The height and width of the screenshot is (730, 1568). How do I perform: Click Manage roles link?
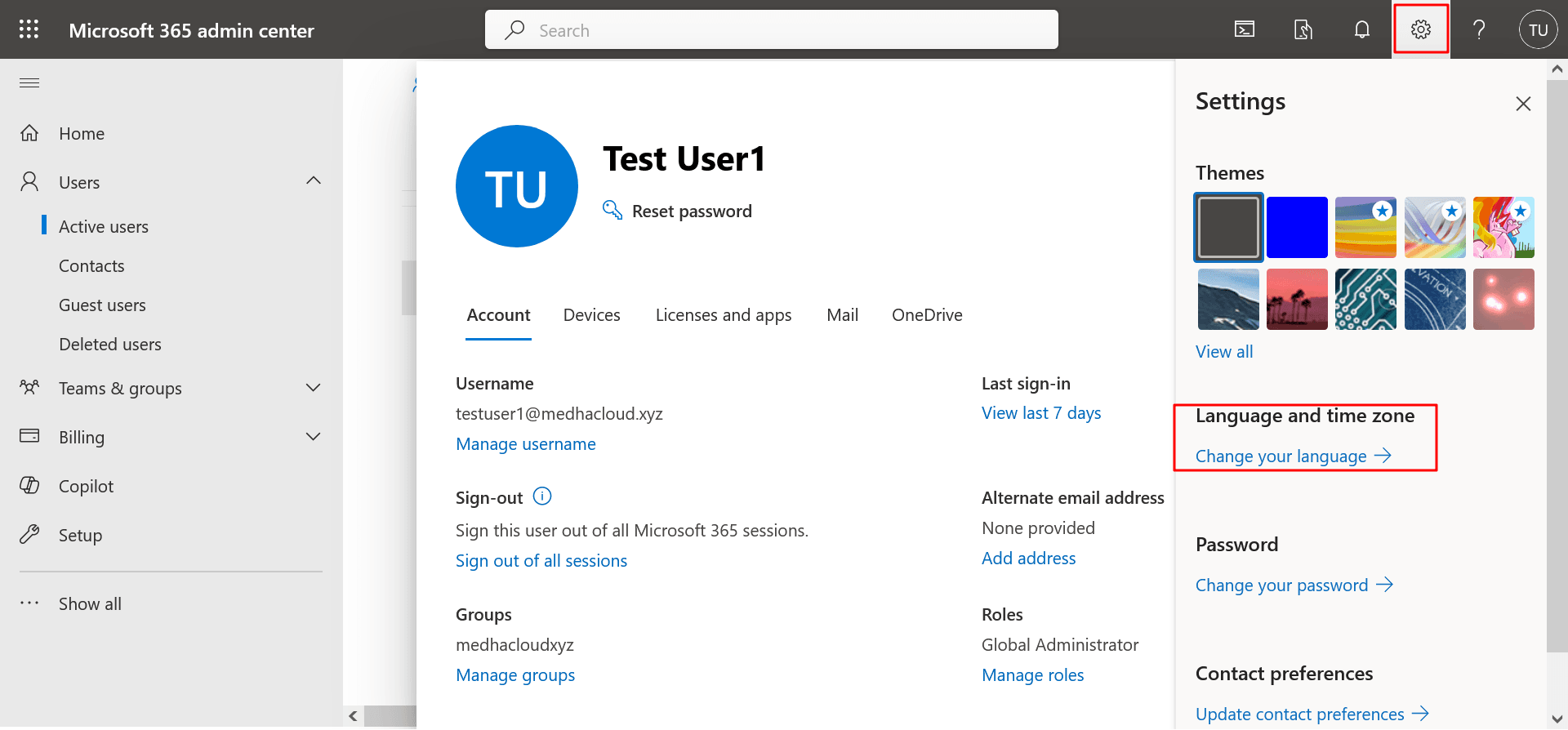click(x=1032, y=675)
